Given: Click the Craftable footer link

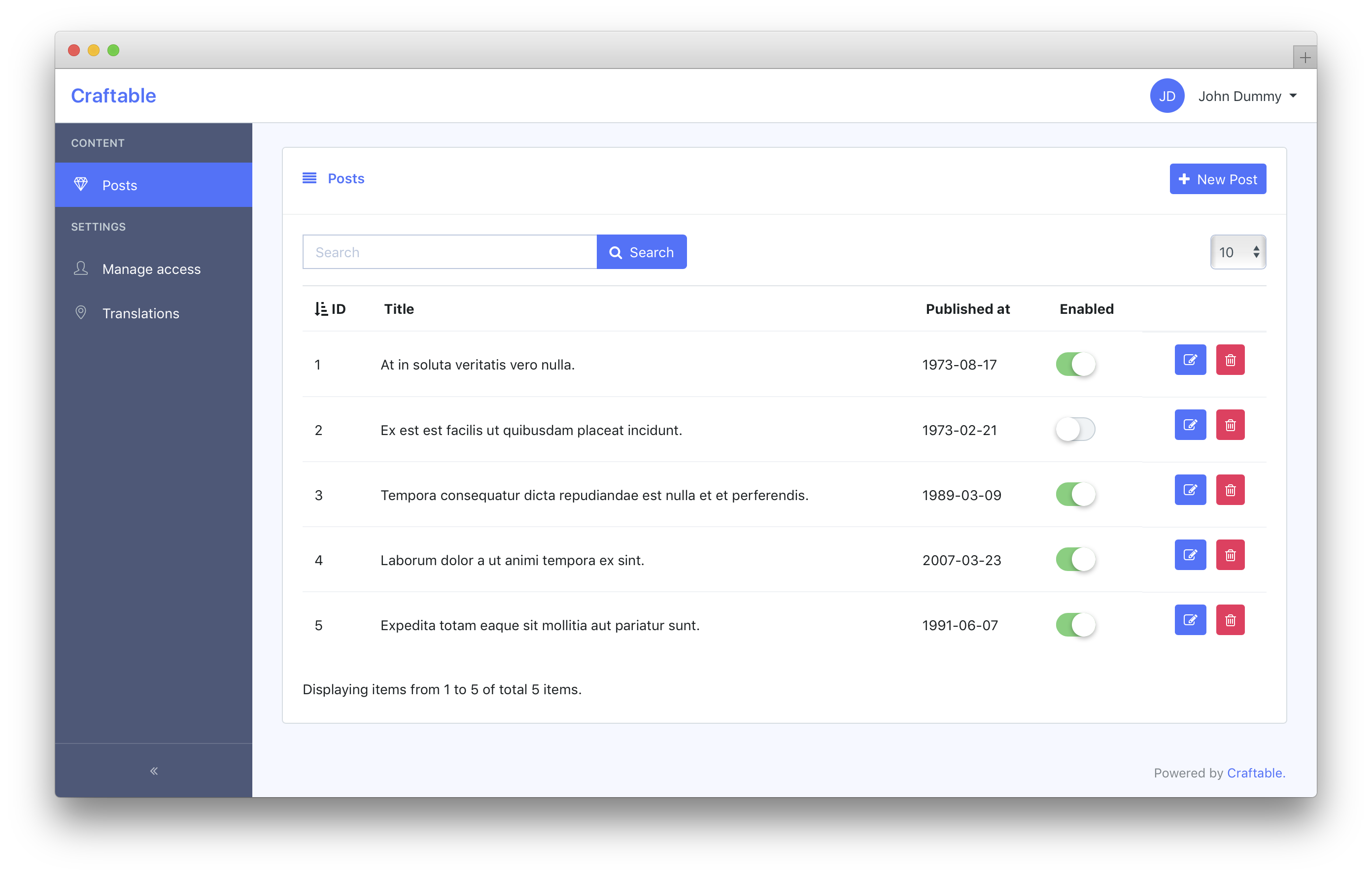Looking at the screenshot, I should pyautogui.click(x=1254, y=773).
